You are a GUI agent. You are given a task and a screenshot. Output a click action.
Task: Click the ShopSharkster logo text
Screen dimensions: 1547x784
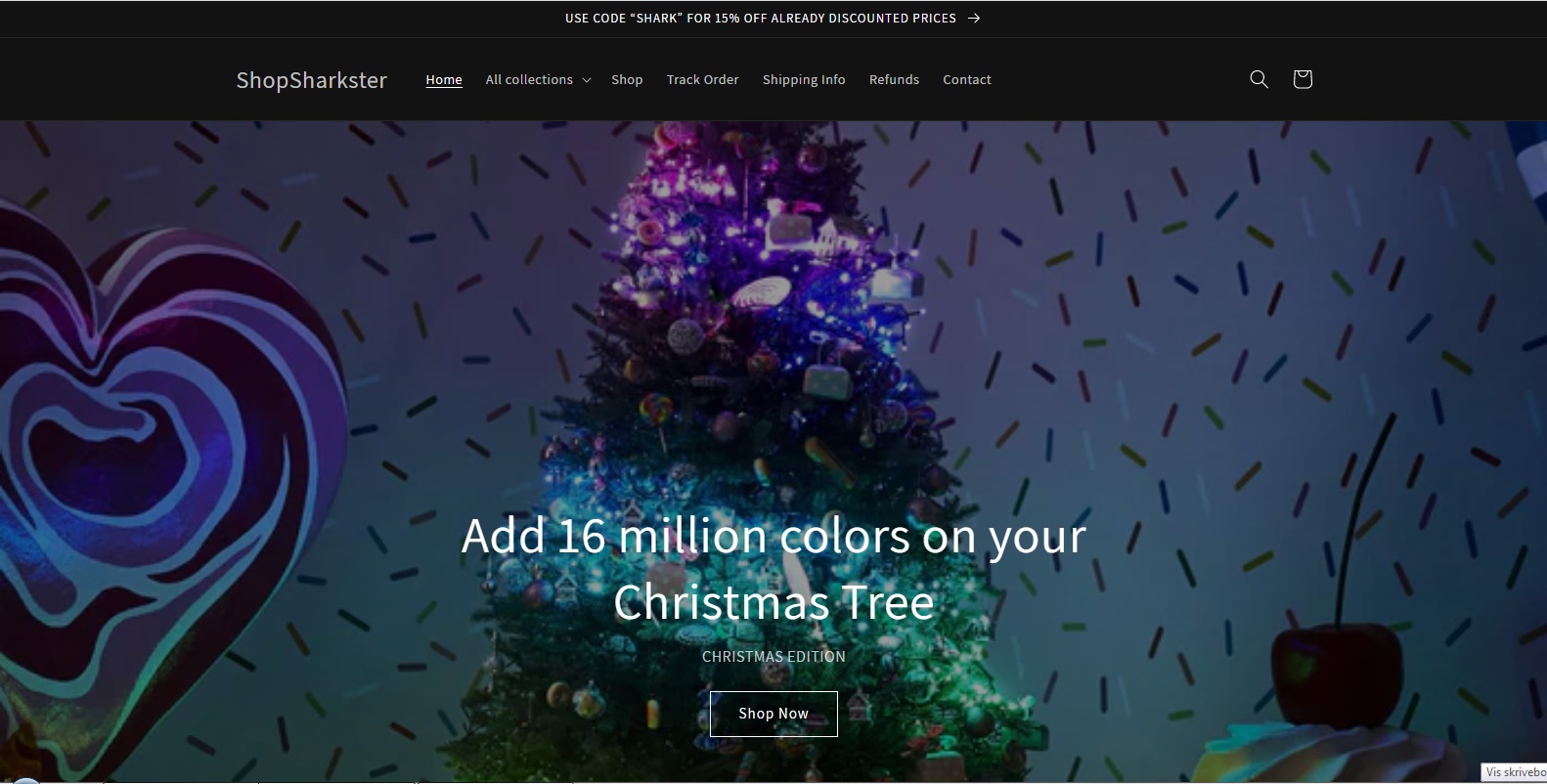(x=312, y=80)
